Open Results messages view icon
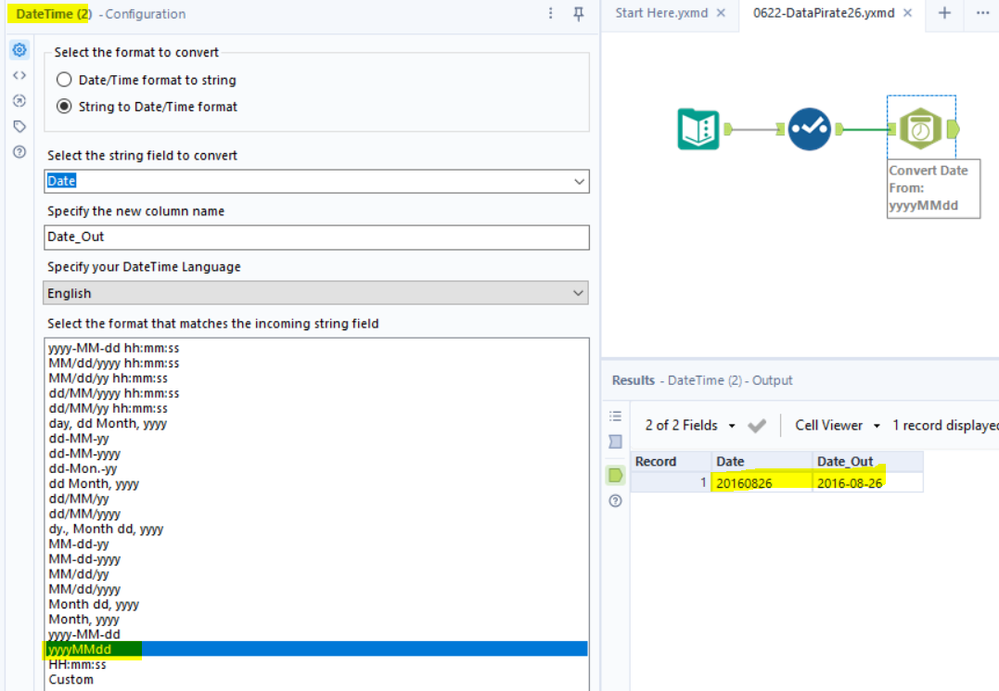 click(x=615, y=441)
